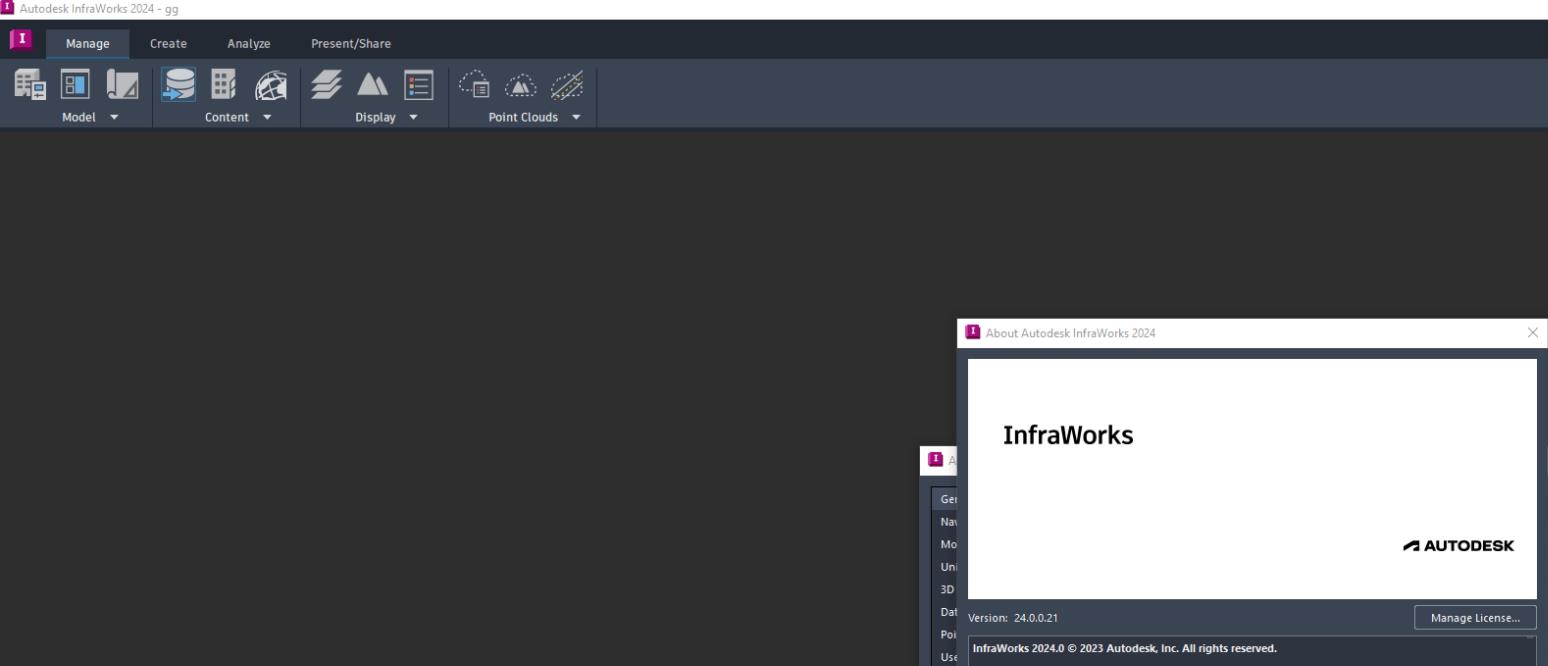Click Point Cloud Terrain cloud-mountain icon
Image resolution: width=1548 pixels, height=666 pixels.
point(522,86)
